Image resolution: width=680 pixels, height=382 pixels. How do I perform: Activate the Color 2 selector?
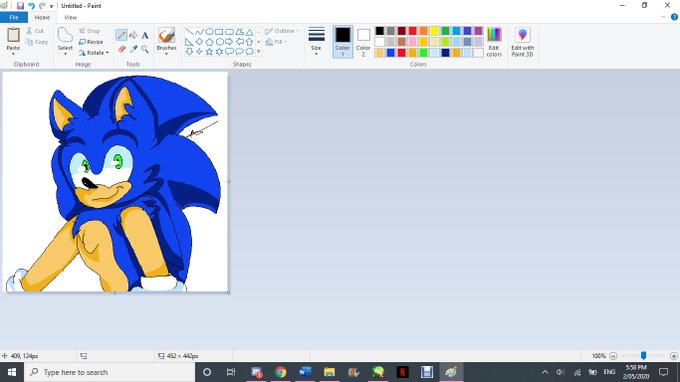coord(363,42)
